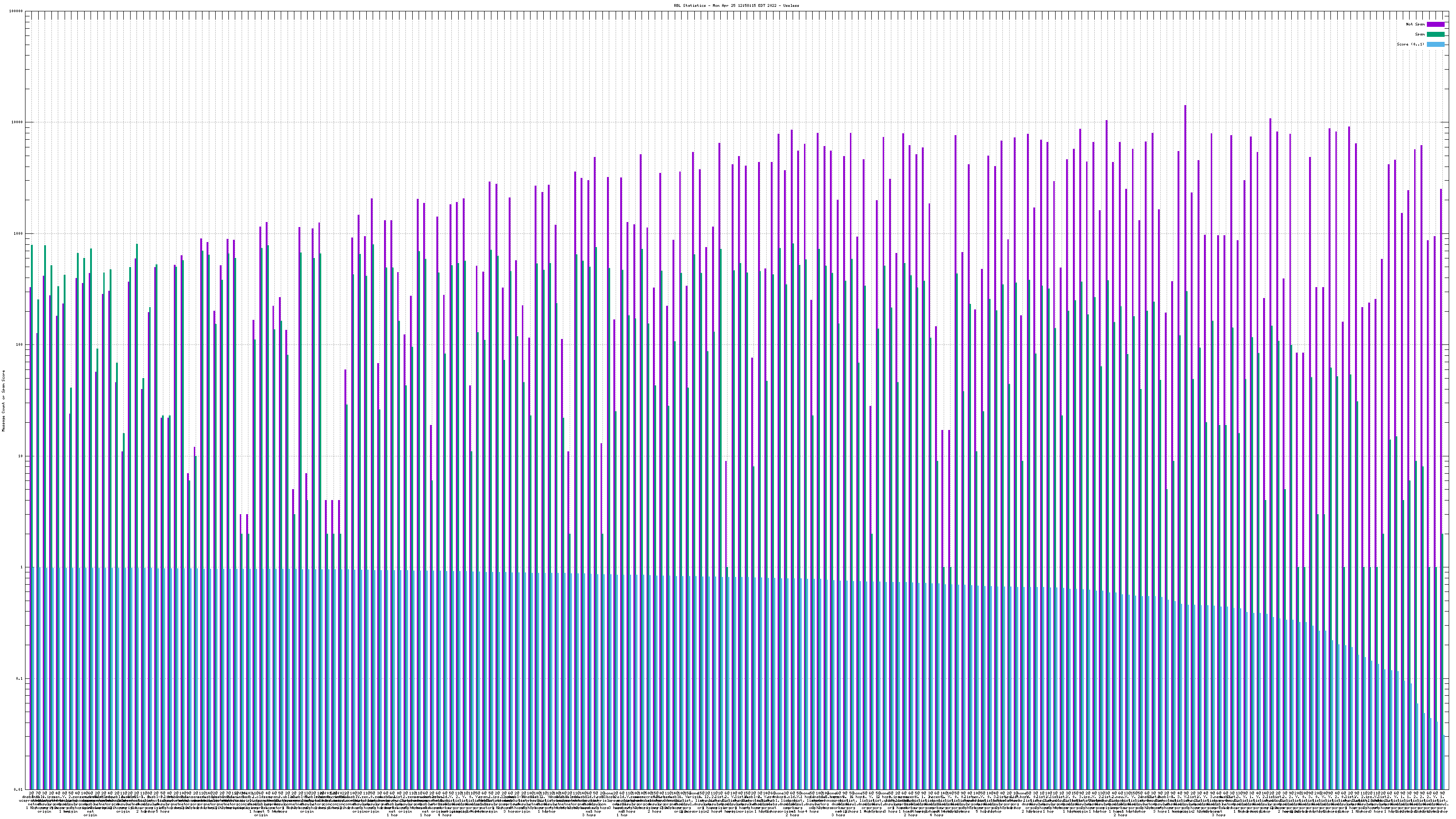Click the 100000 y-axis tick label
This screenshot has height=819, width=1456.
coord(17,11)
